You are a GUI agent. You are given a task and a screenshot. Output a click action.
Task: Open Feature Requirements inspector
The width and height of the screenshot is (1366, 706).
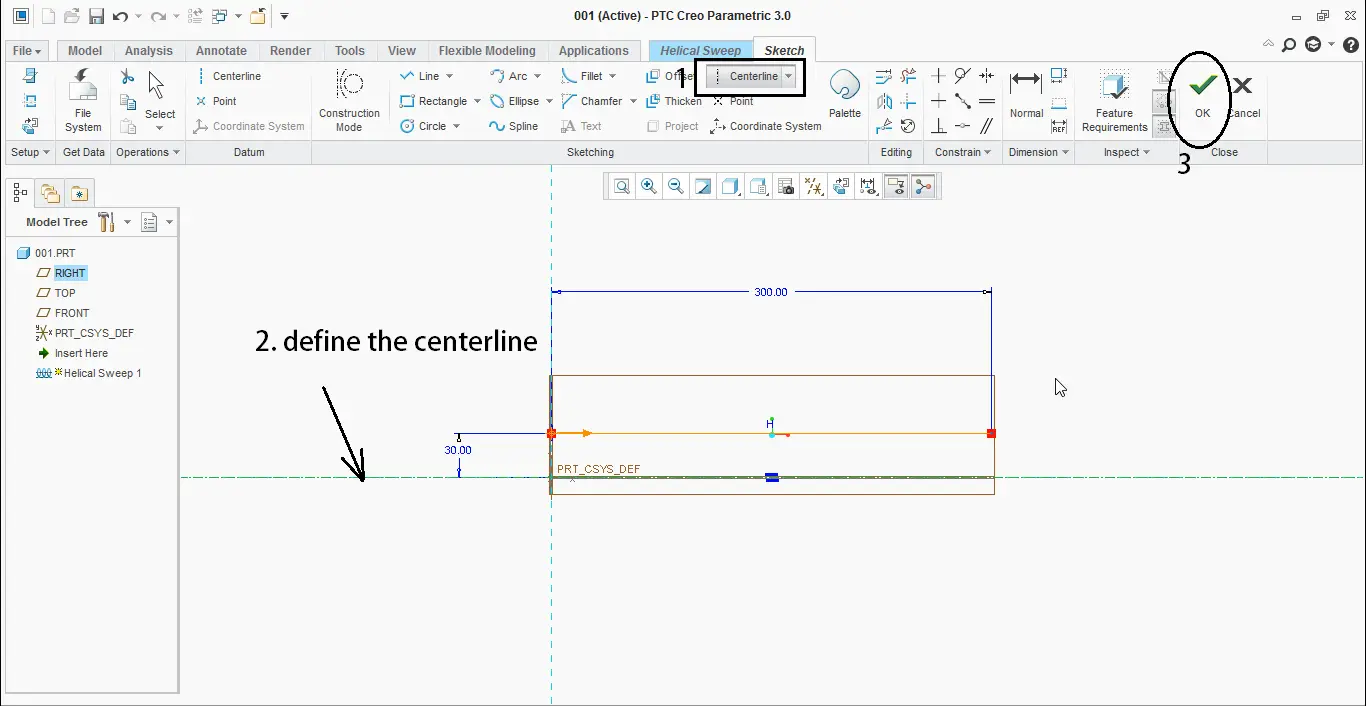click(x=1114, y=101)
